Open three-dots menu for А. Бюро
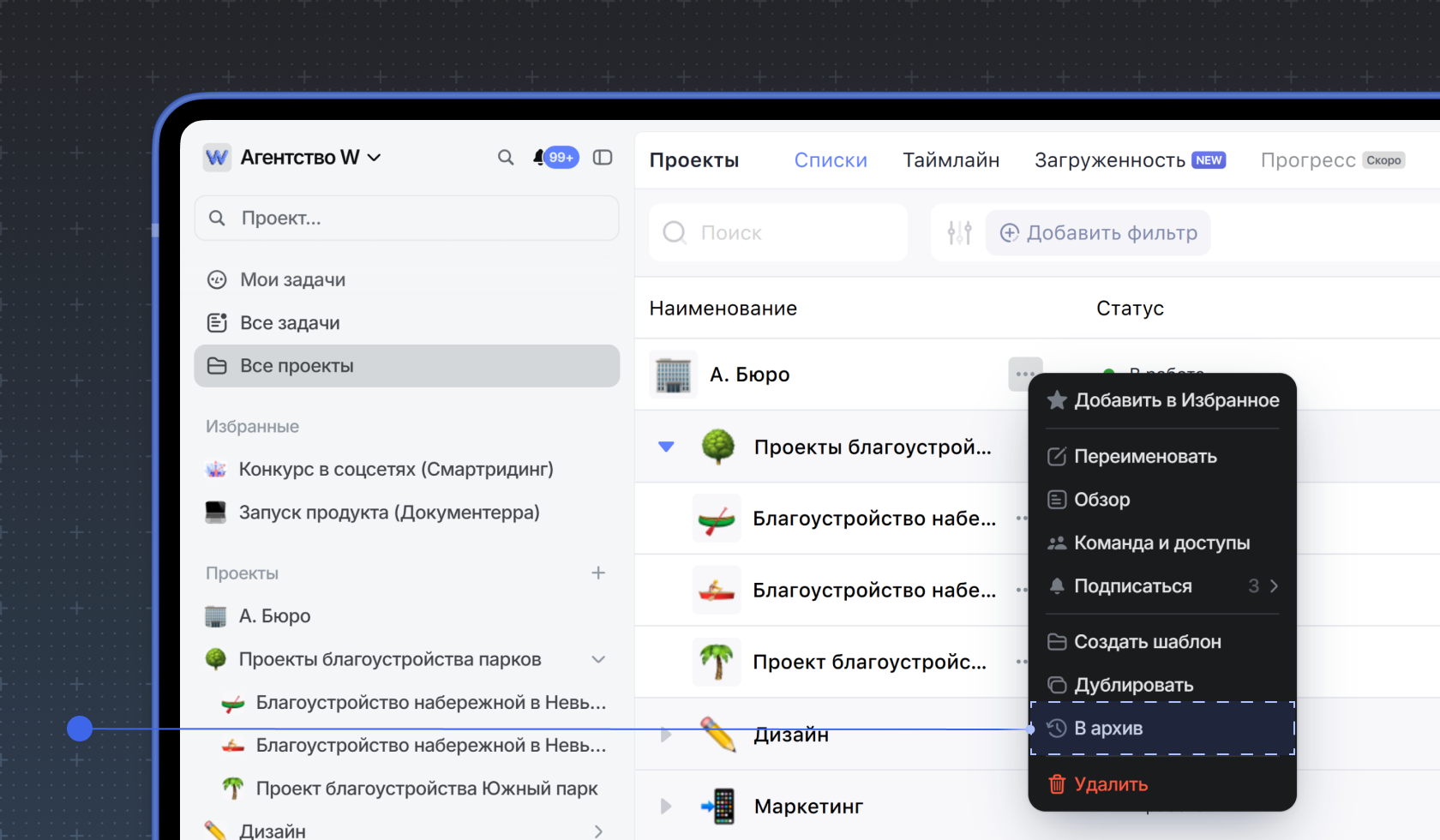The width and height of the screenshot is (1440, 840). click(x=1024, y=374)
